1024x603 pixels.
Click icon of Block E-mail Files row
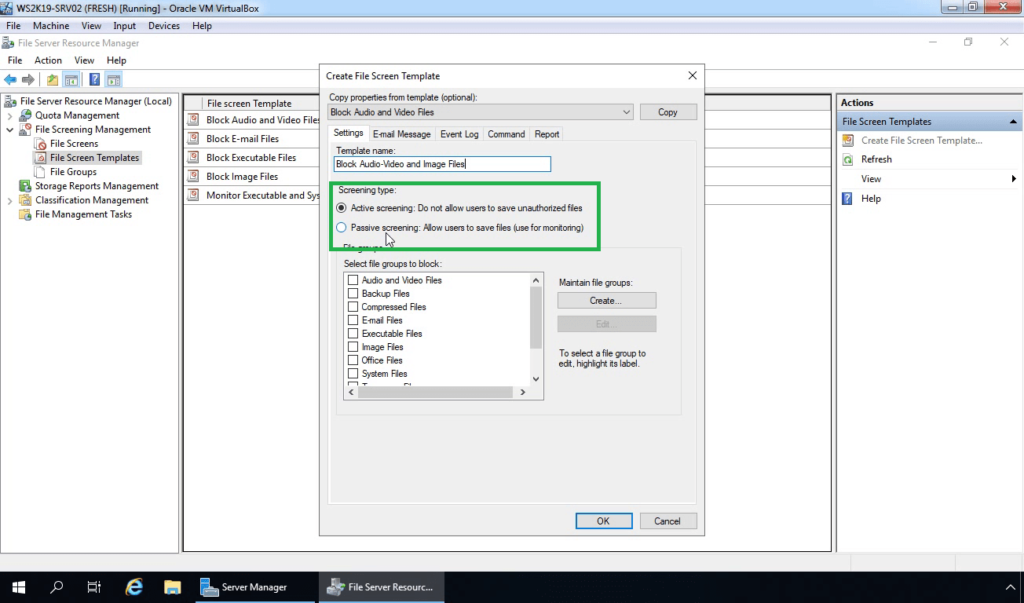click(x=193, y=139)
